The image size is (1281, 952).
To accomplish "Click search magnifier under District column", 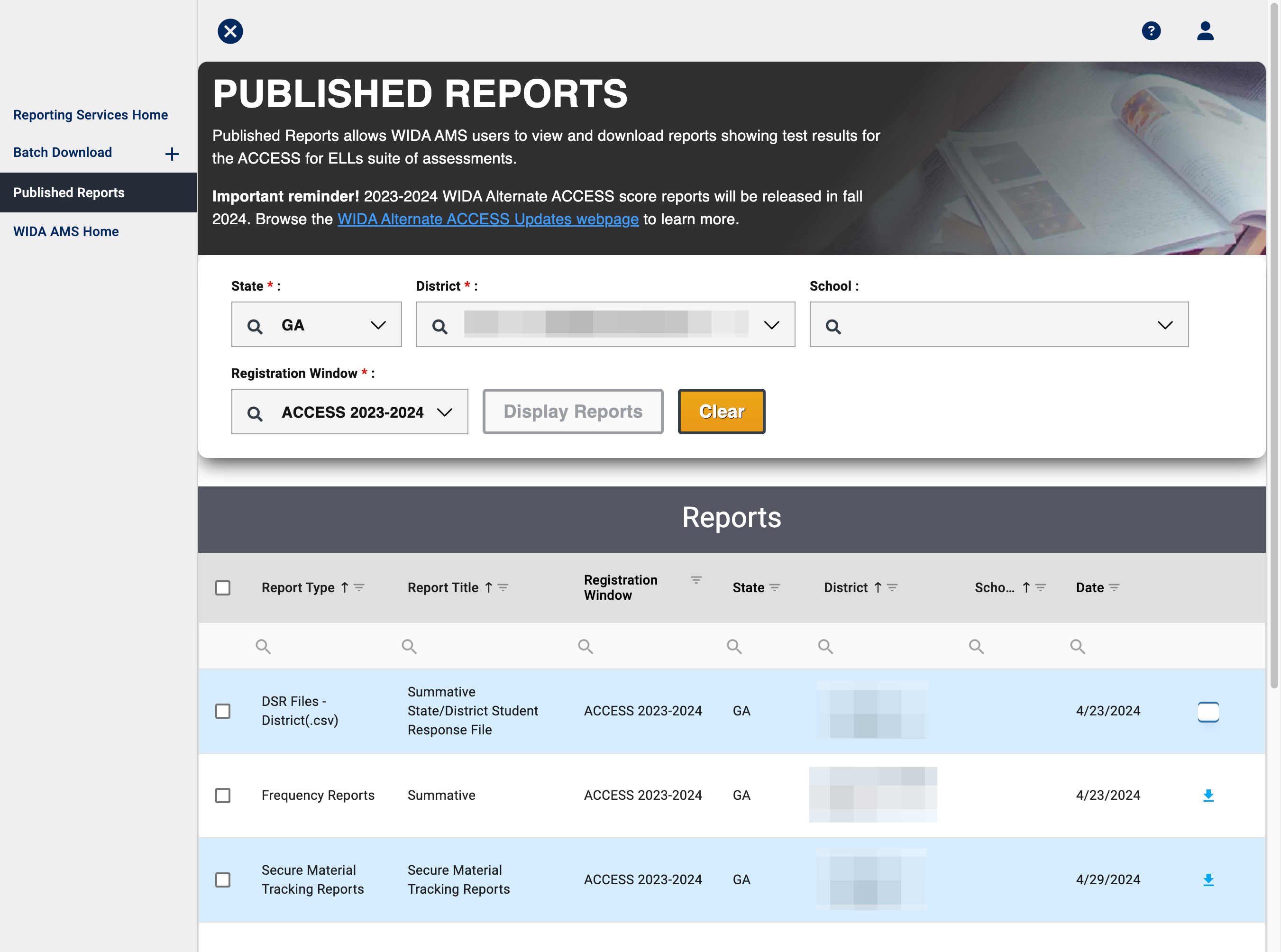I will click(x=825, y=646).
